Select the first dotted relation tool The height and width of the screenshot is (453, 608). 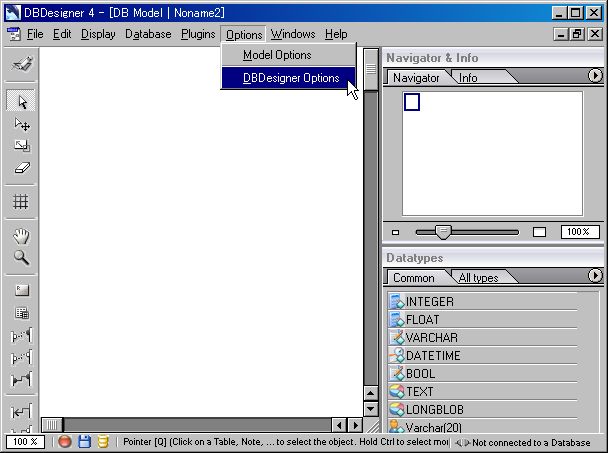pyautogui.click(x=21, y=335)
